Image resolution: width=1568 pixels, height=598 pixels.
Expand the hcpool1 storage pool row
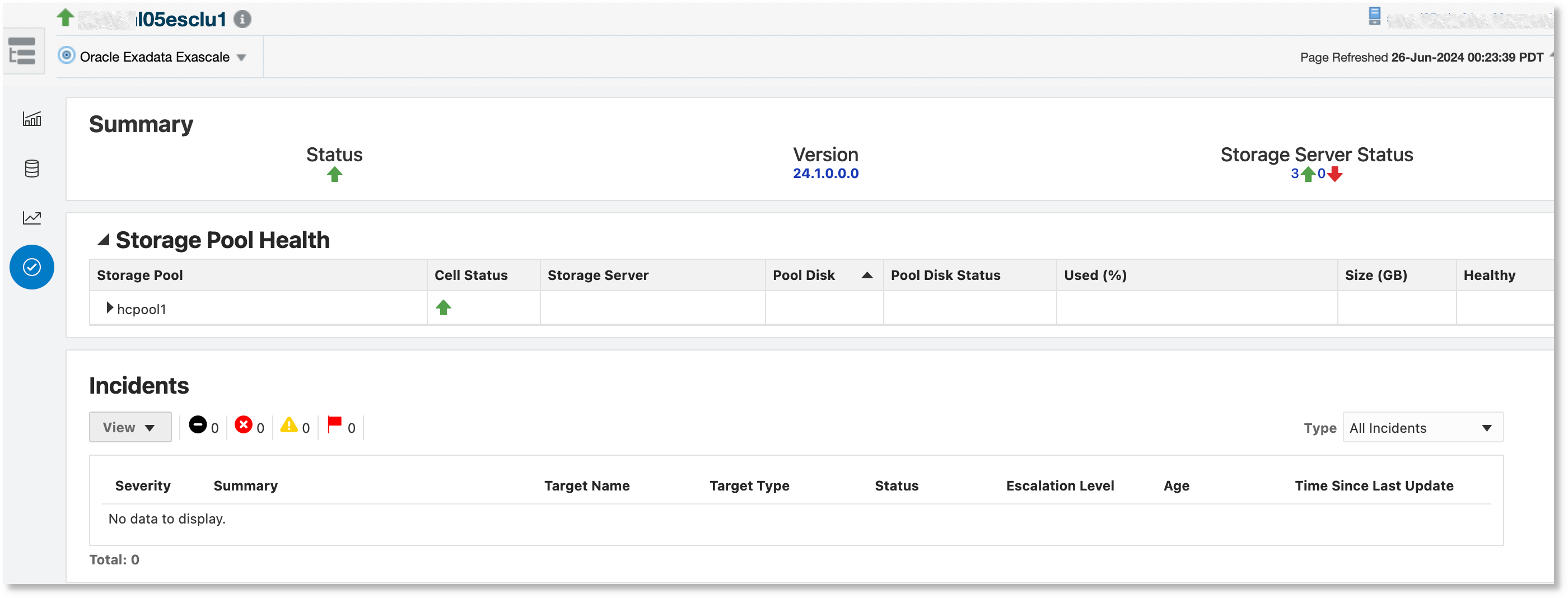coord(110,309)
